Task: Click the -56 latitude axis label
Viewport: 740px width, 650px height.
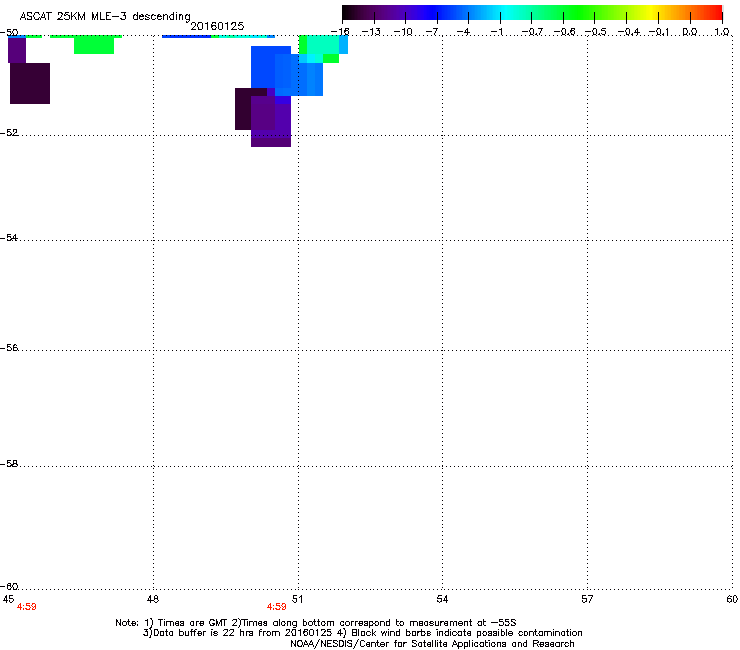Action: pos(9,347)
